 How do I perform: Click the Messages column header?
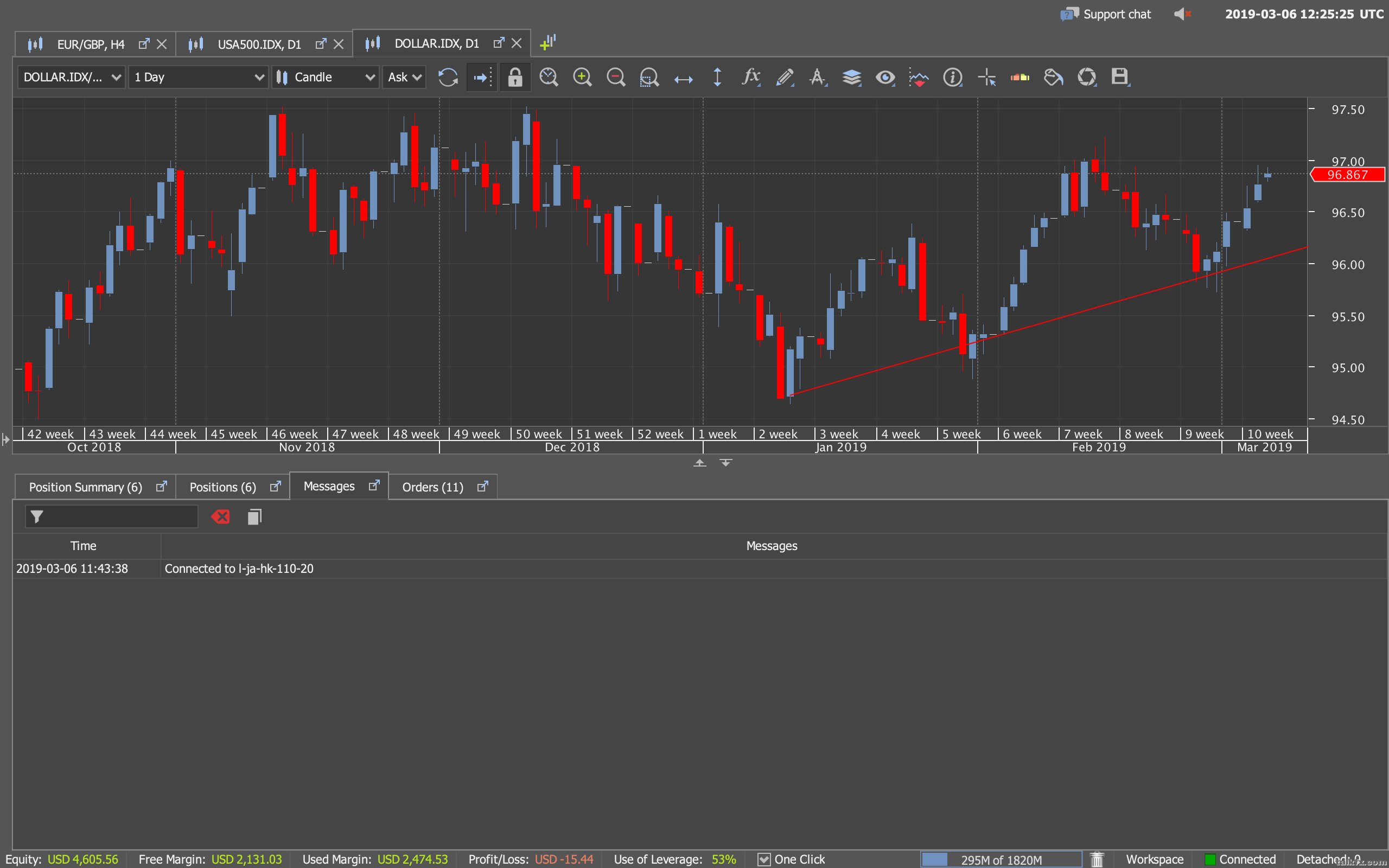click(x=772, y=546)
